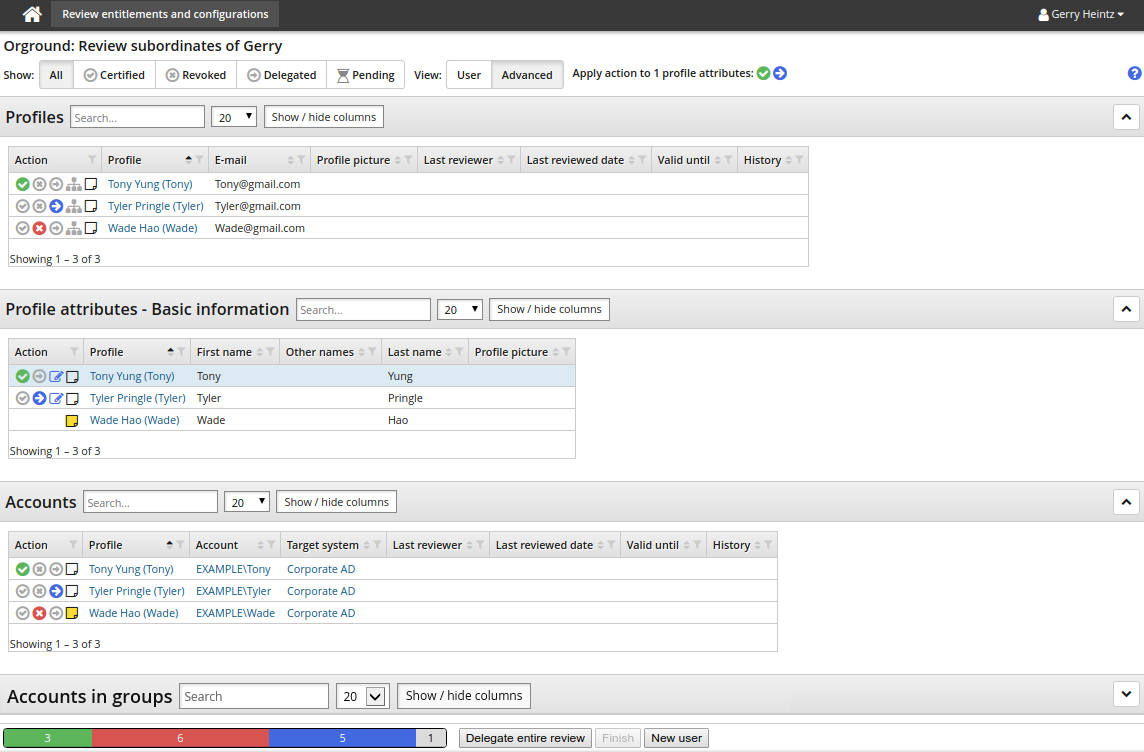Screen dimensions: 1144x752
Task: Open the Gerry Heintz user menu
Action: pos(1081,14)
